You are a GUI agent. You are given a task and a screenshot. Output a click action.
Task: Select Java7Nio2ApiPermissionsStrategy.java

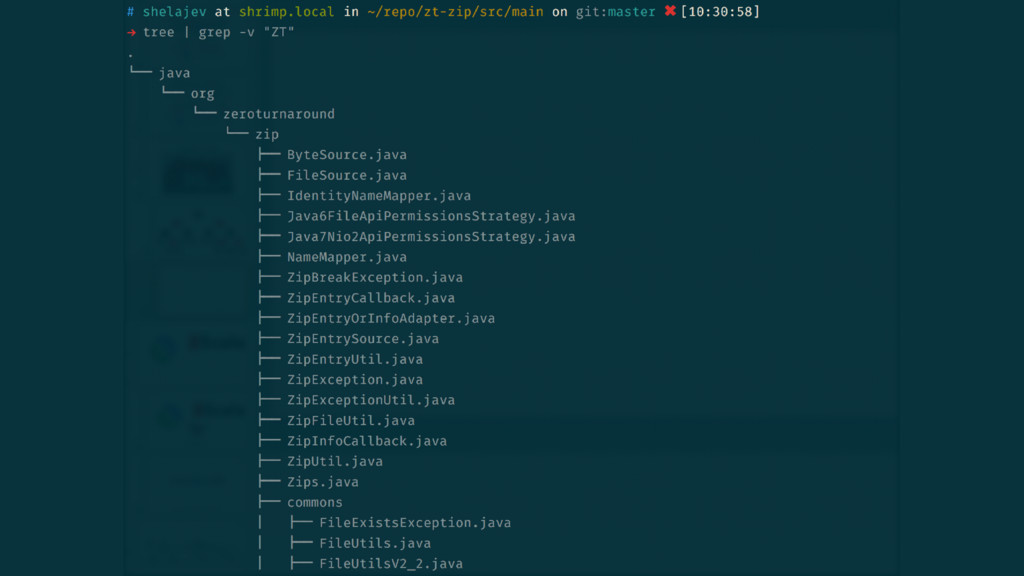point(431,236)
